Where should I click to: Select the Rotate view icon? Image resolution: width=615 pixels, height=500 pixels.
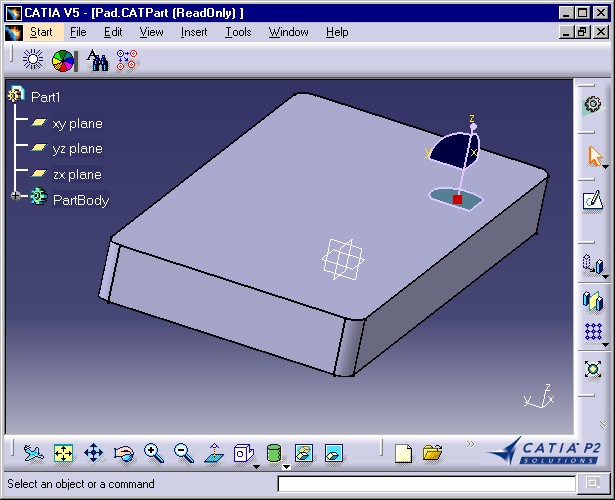coord(123,453)
